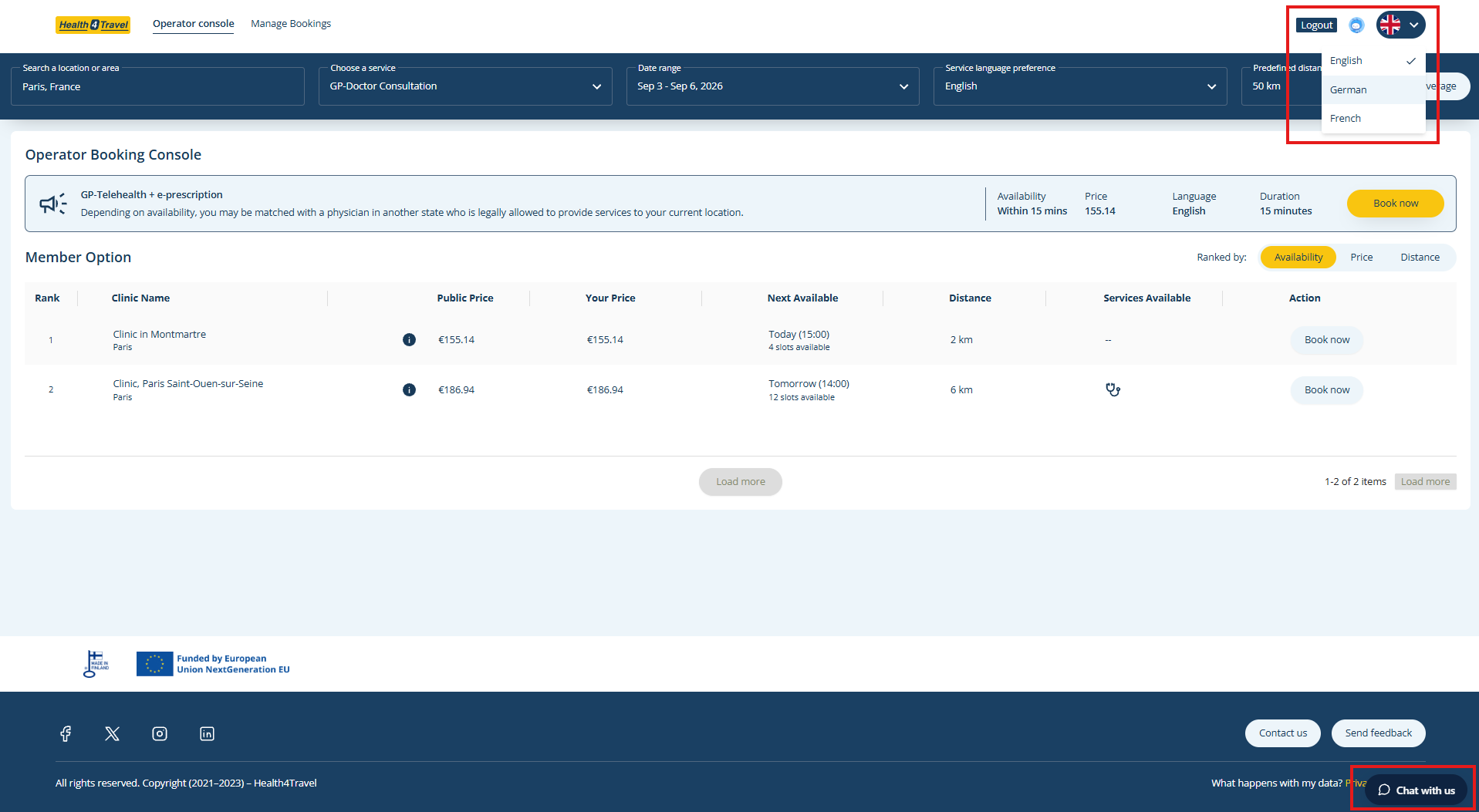
Task: Open the Date range dropdown
Action: coord(772,86)
